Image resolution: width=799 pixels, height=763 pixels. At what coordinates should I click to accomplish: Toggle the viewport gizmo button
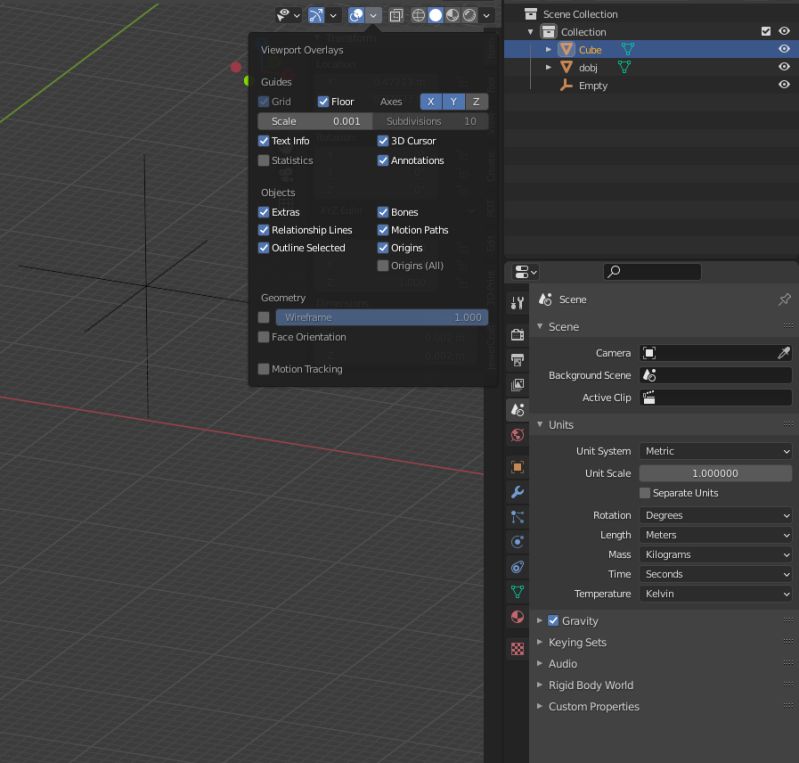coord(316,15)
